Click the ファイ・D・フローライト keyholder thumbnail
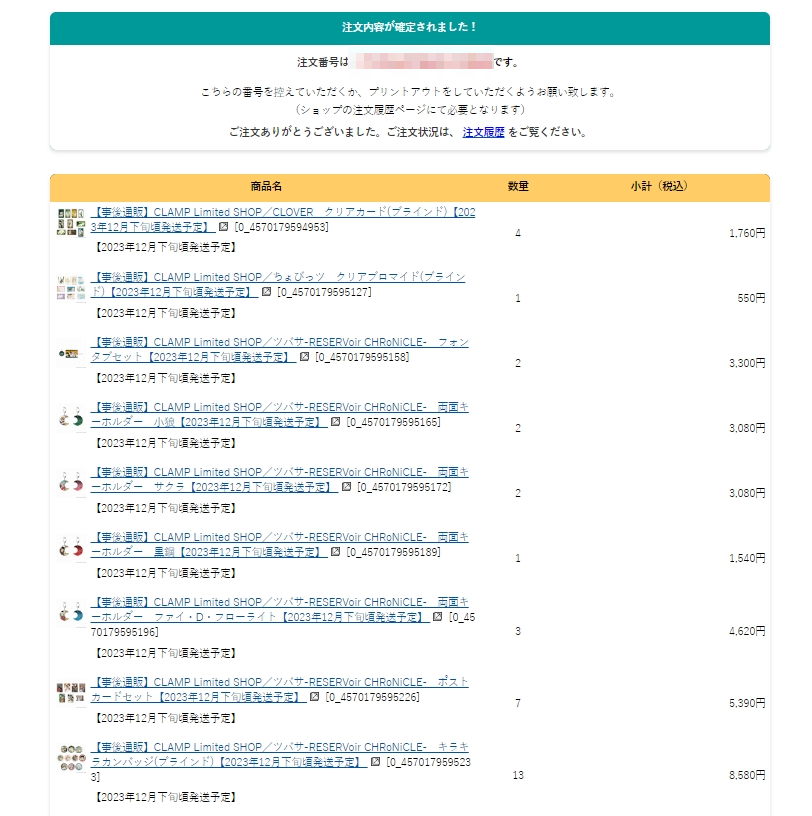Image resolution: width=812 pixels, height=816 pixels. (x=71, y=613)
